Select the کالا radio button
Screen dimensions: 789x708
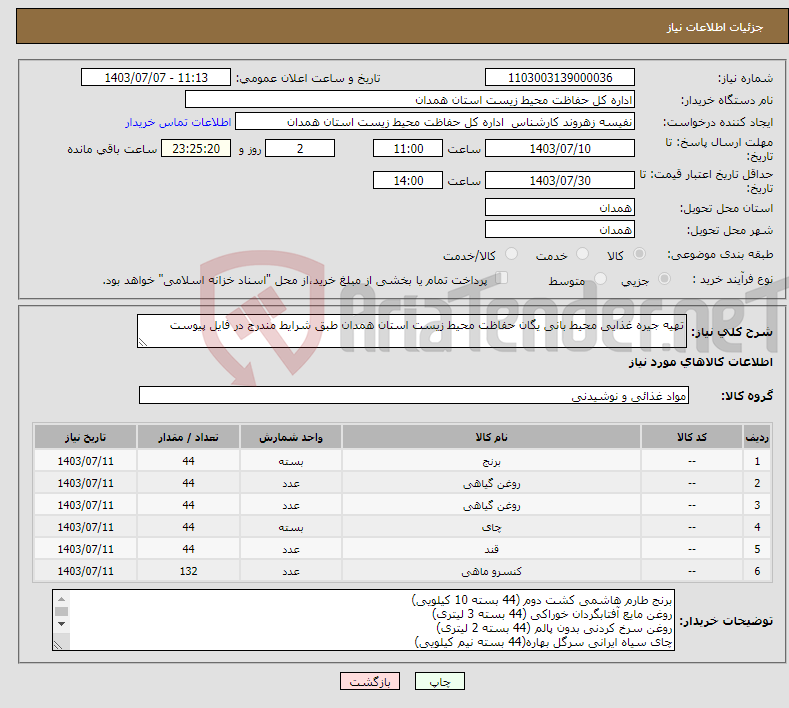[639, 254]
